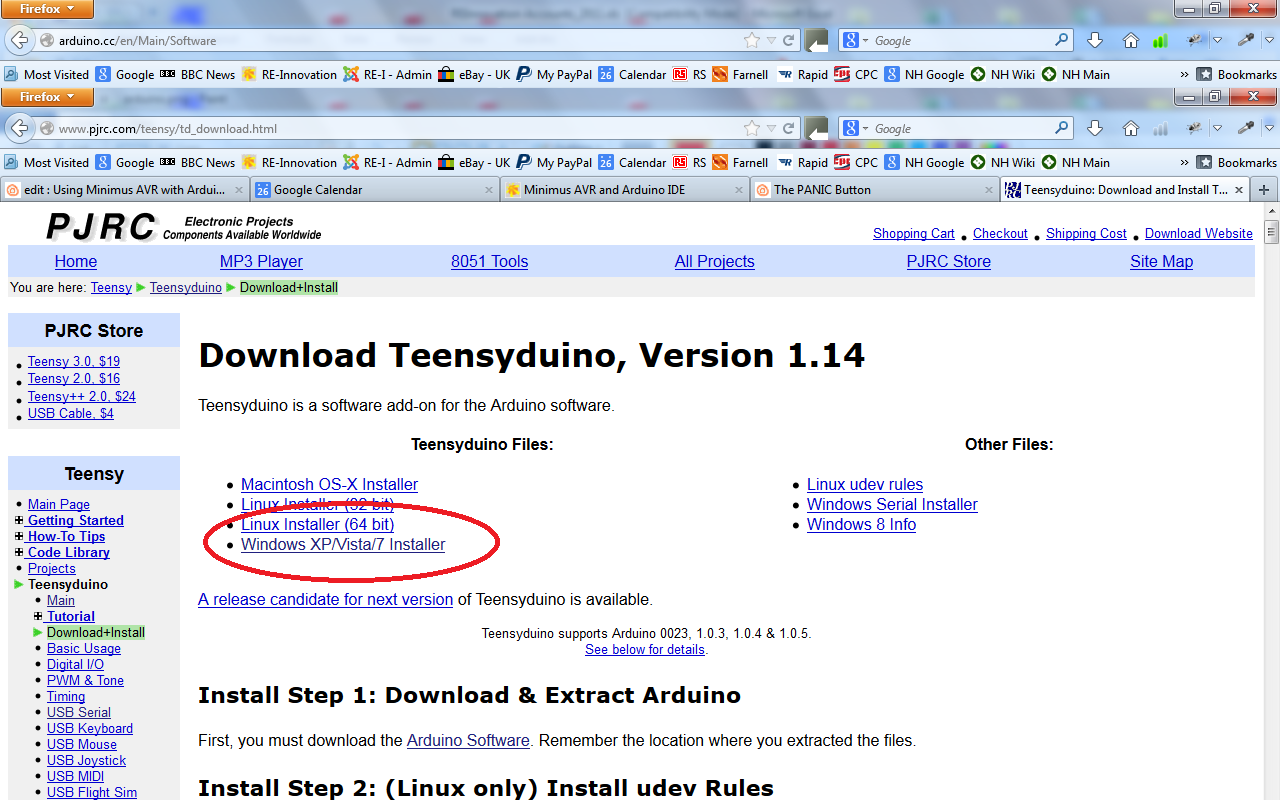Viewport: 1280px width, 800px height.
Task: Switch to The PANIC Button tab
Action: [873, 190]
